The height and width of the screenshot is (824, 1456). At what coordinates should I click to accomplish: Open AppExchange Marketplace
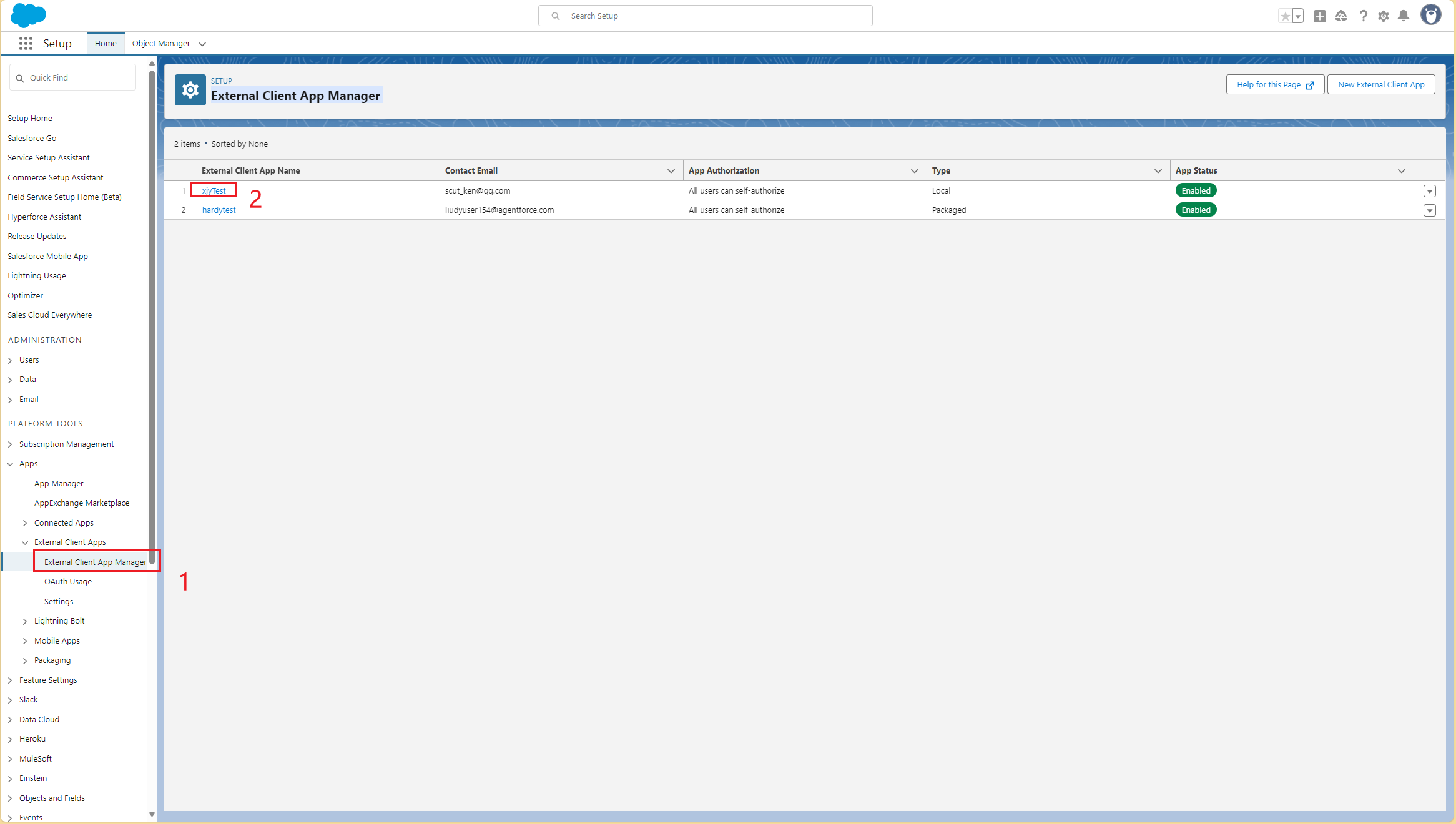tap(82, 503)
